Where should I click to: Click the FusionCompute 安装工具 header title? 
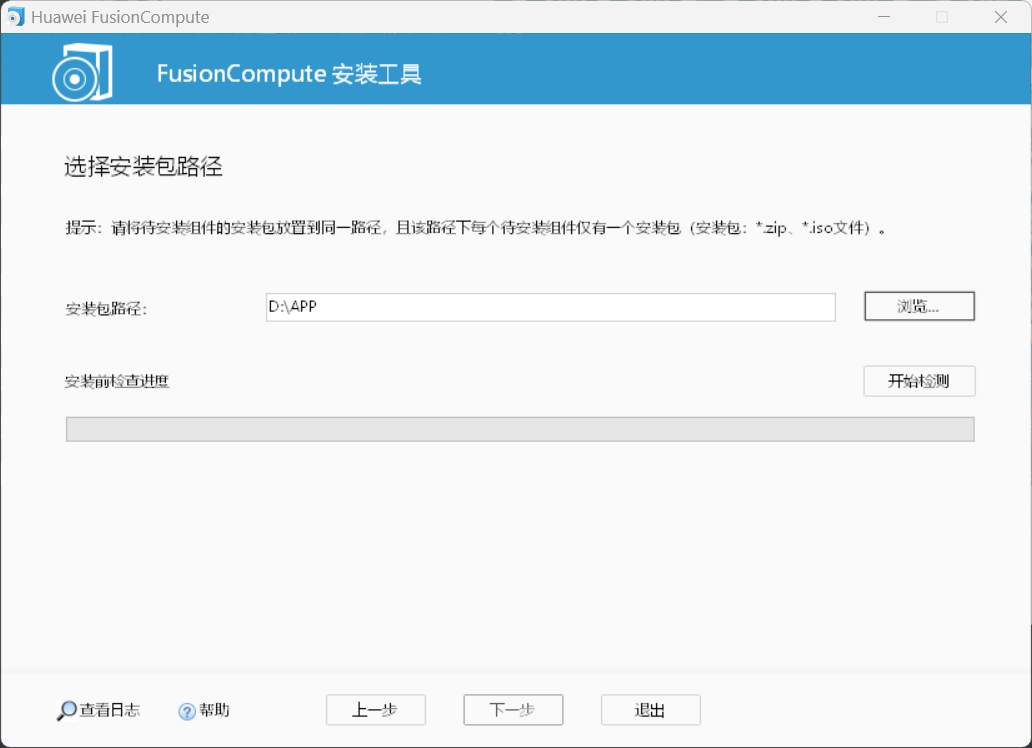tap(289, 73)
